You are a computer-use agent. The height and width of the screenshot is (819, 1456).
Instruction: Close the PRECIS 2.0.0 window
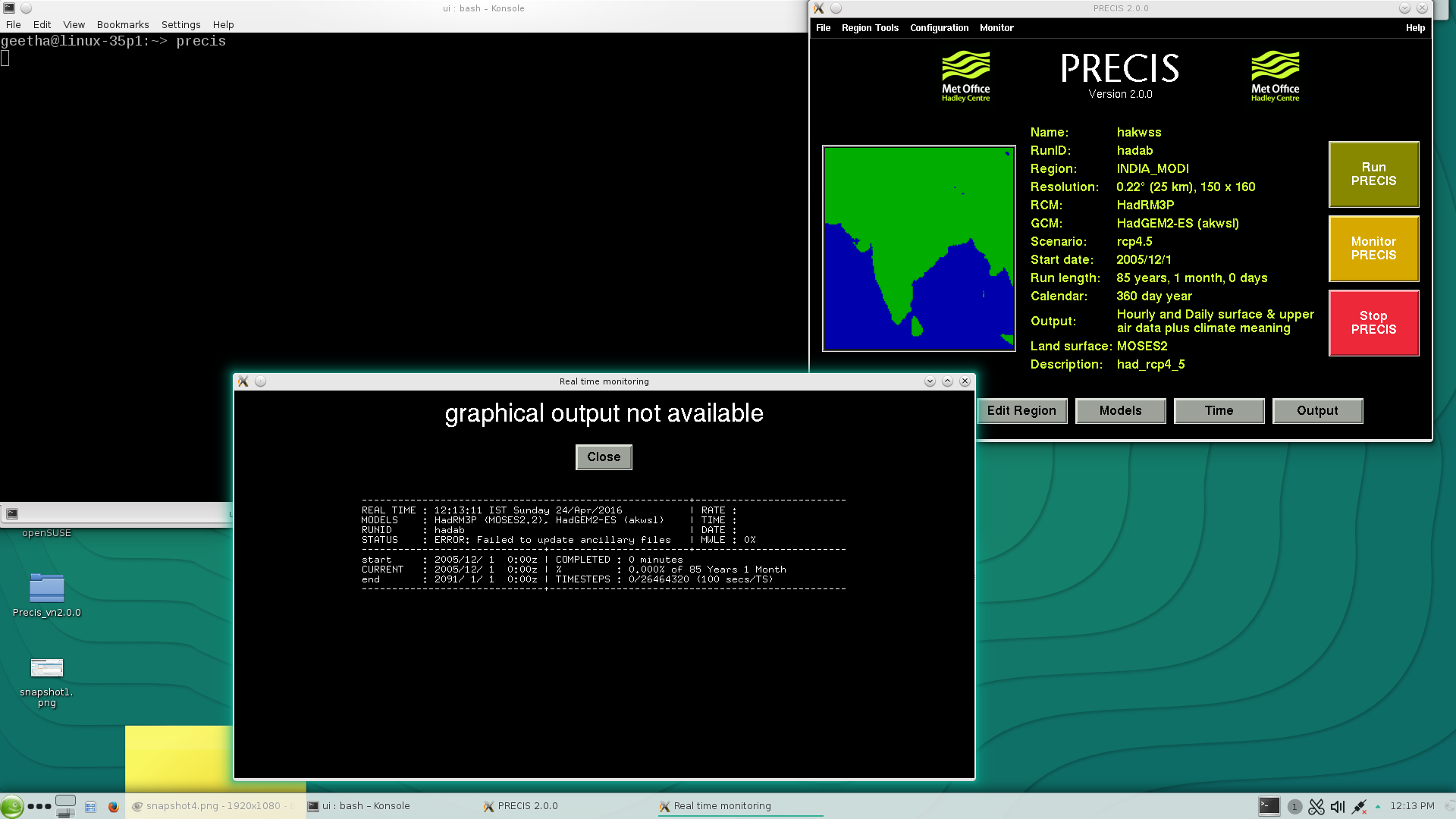[1422, 8]
